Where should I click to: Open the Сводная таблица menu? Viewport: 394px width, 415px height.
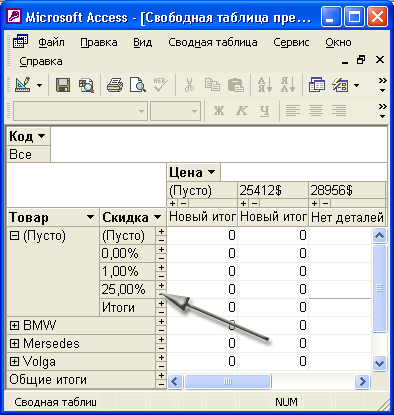(x=213, y=43)
